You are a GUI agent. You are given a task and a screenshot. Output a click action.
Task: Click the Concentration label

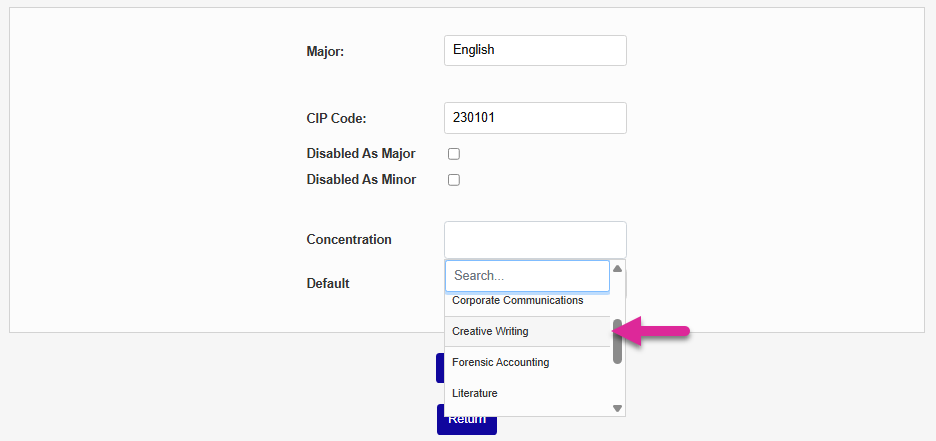(x=349, y=240)
